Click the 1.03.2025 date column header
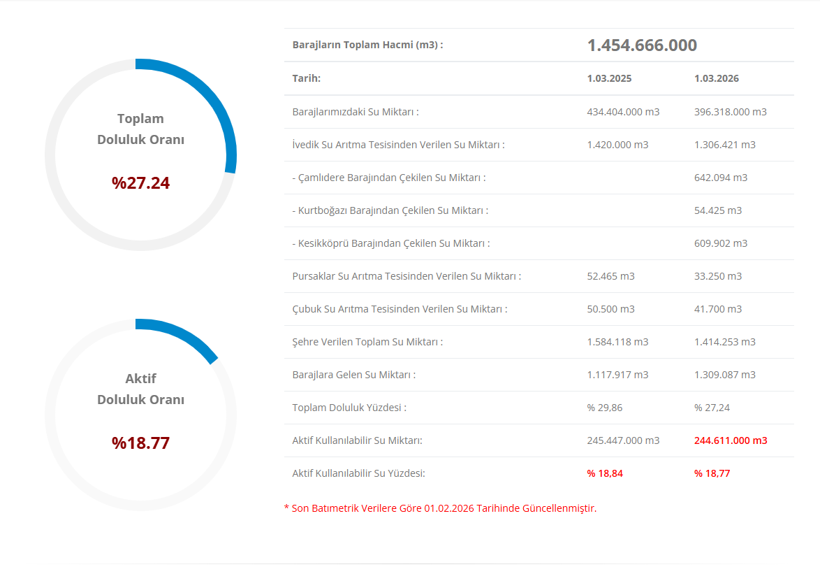820x567 pixels. [609, 78]
